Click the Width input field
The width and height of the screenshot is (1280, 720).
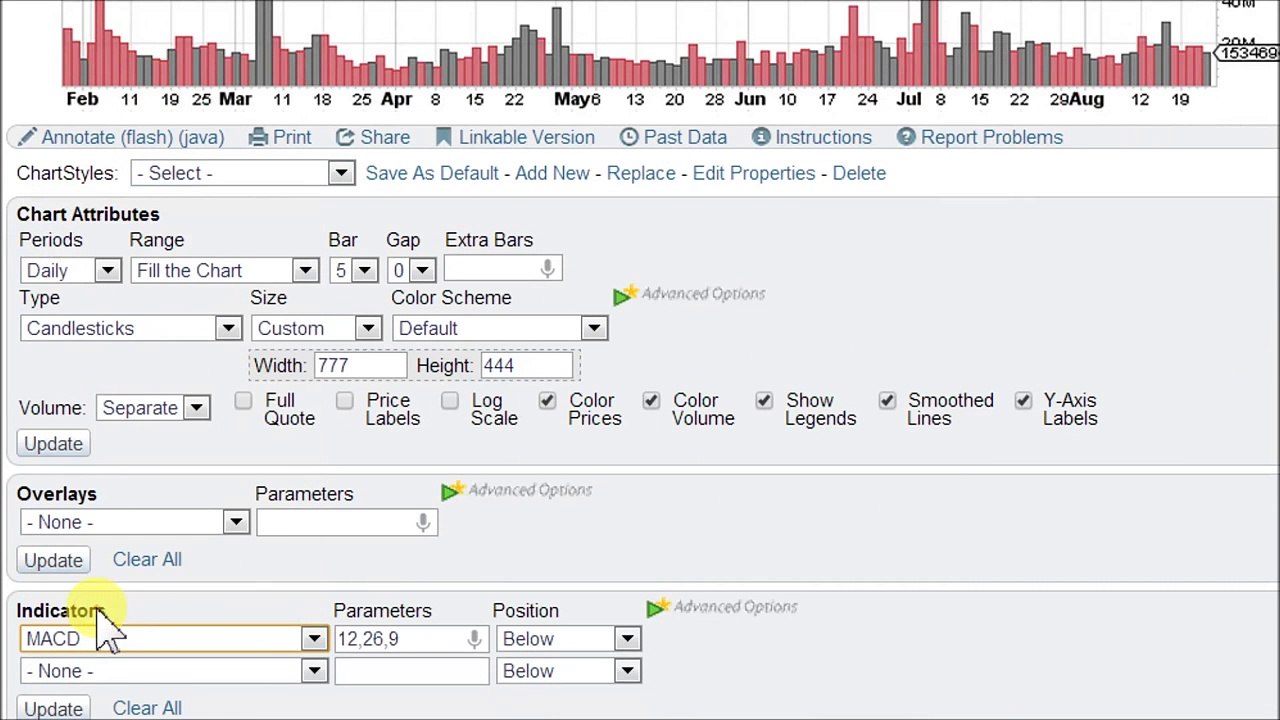360,366
